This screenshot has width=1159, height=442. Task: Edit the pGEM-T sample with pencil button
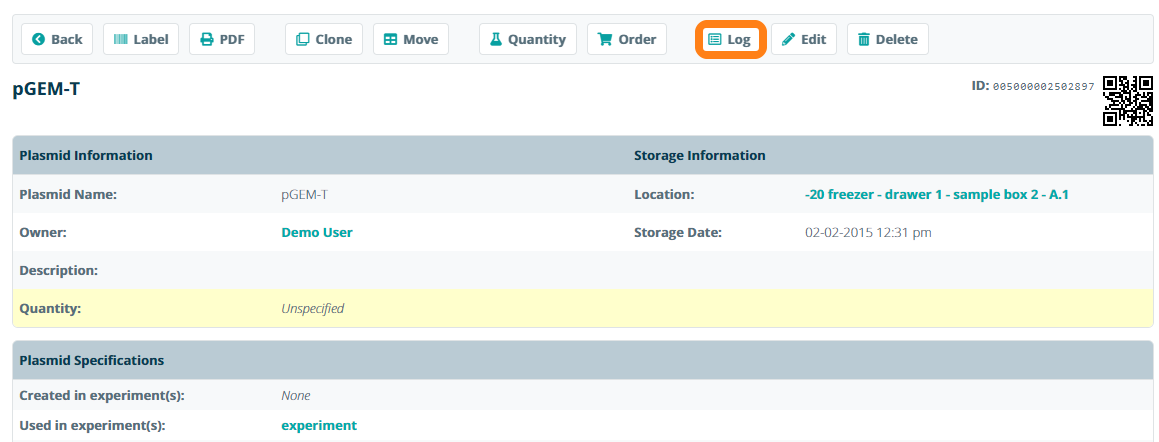[x=803, y=39]
